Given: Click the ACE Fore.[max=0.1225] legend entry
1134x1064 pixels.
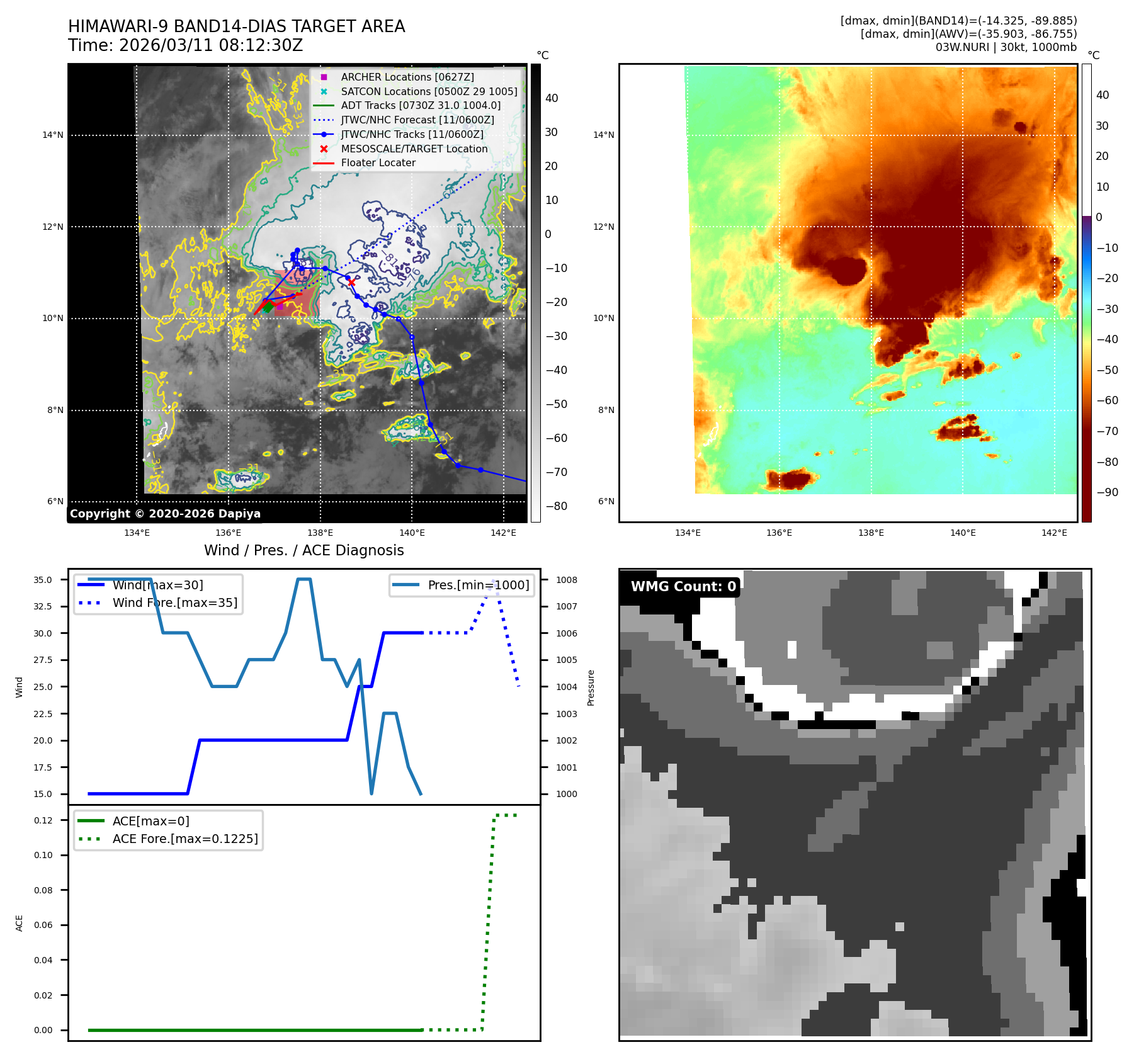Looking at the screenshot, I should [184, 839].
